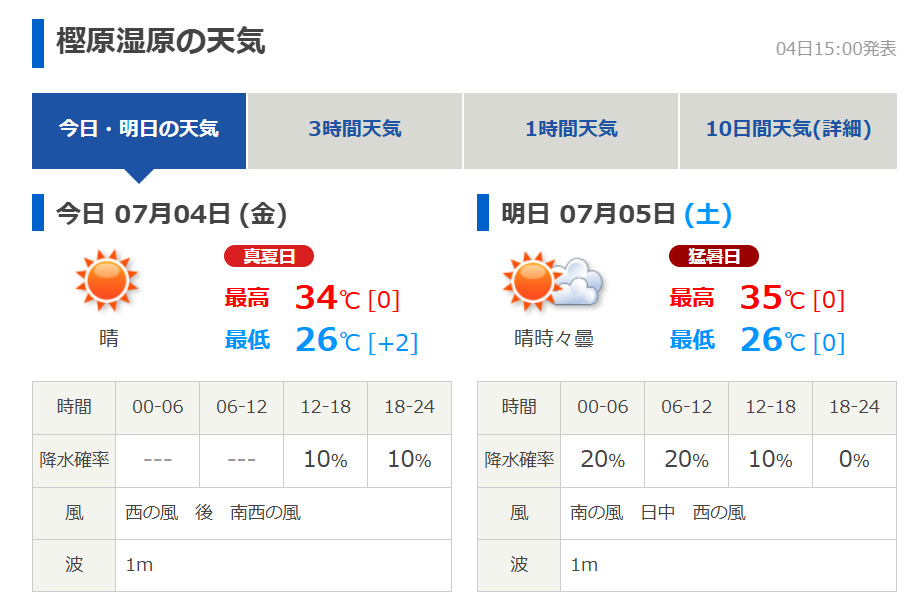Open the 10日間天気(詳細) tab

pyautogui.click(x=788, y=131)
